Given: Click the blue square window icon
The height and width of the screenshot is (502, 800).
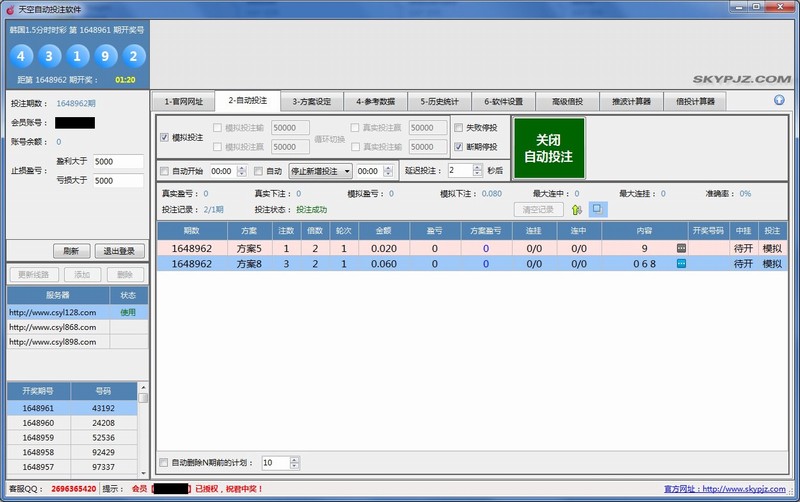Looking at the screenshot, I should coord(597,209).
